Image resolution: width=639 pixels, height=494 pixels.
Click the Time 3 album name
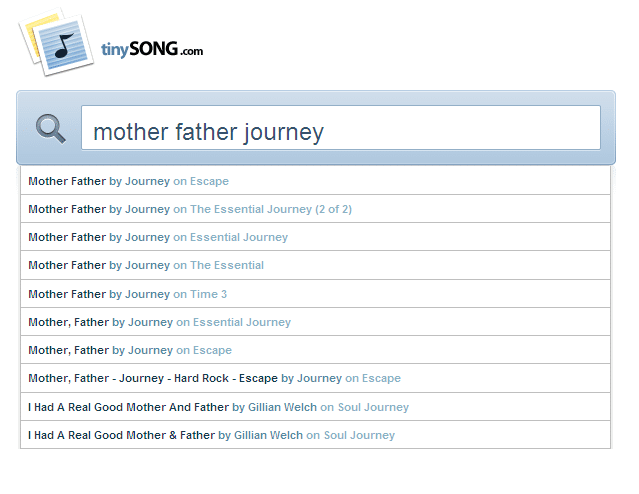tap(208, 294)
